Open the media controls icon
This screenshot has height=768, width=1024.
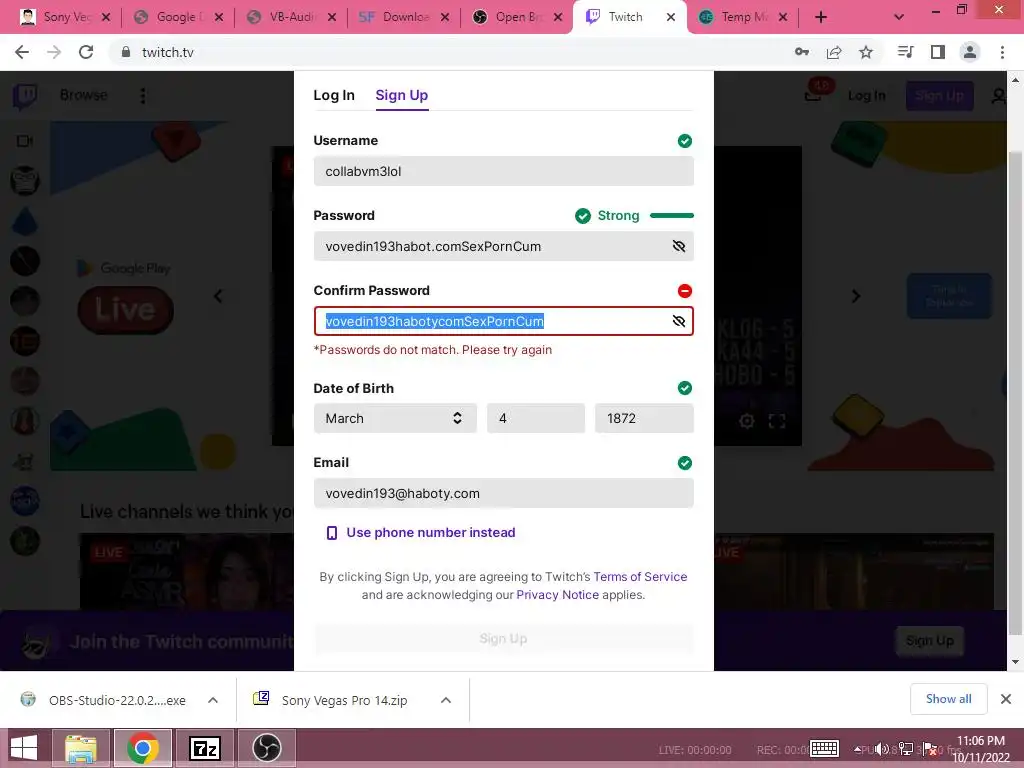pyautogui.click(x=905, y=52)
